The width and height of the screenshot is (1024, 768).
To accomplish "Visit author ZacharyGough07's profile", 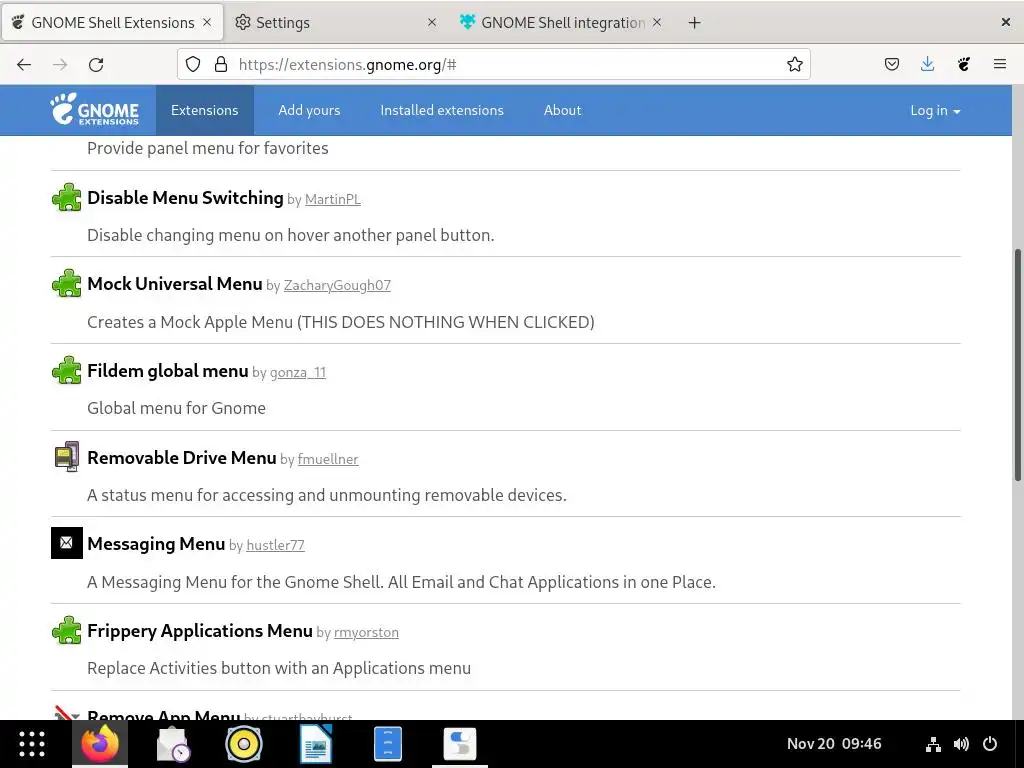I will (x=337, y=285).
